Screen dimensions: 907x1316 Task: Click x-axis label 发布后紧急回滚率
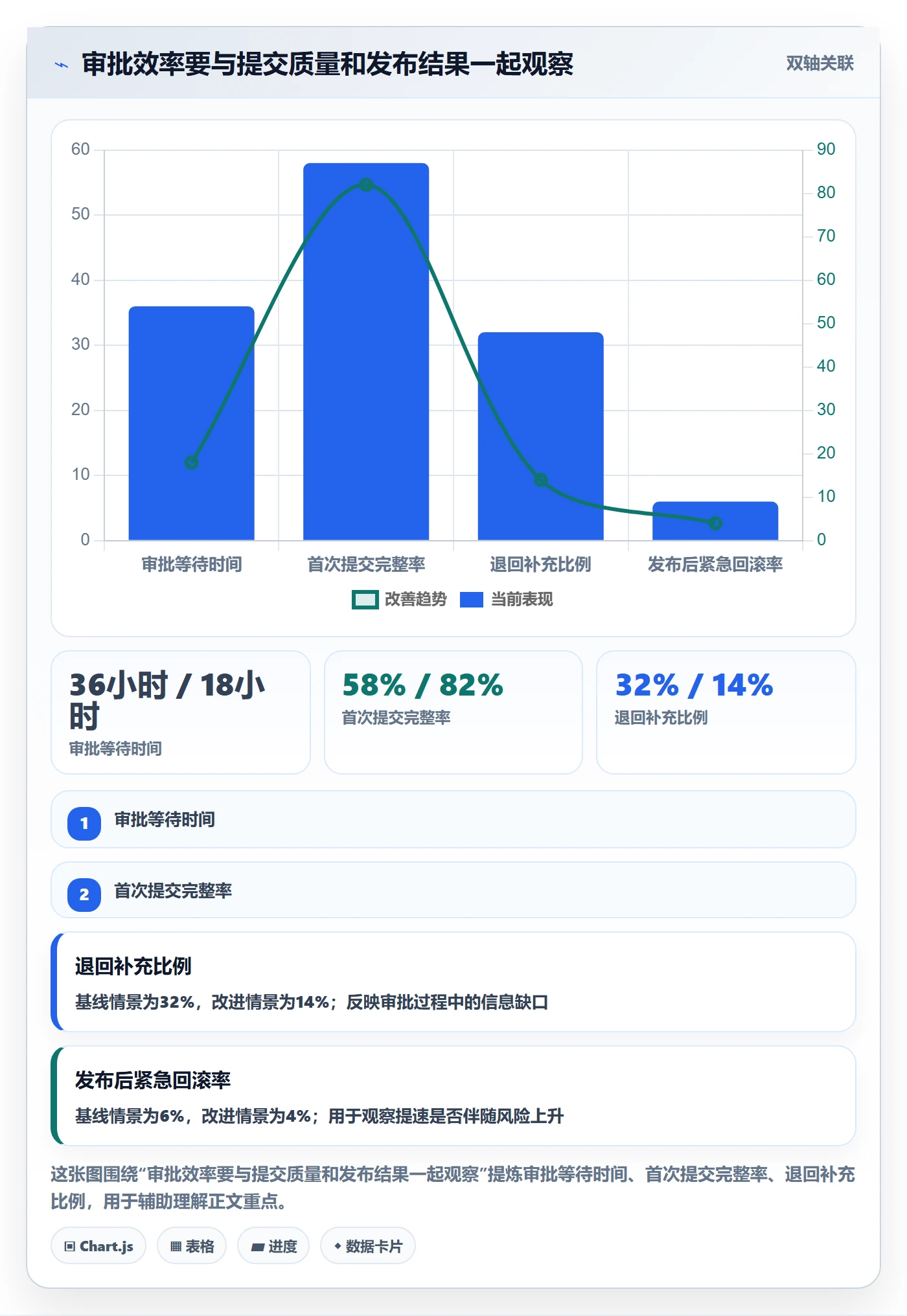click(715, 565)
